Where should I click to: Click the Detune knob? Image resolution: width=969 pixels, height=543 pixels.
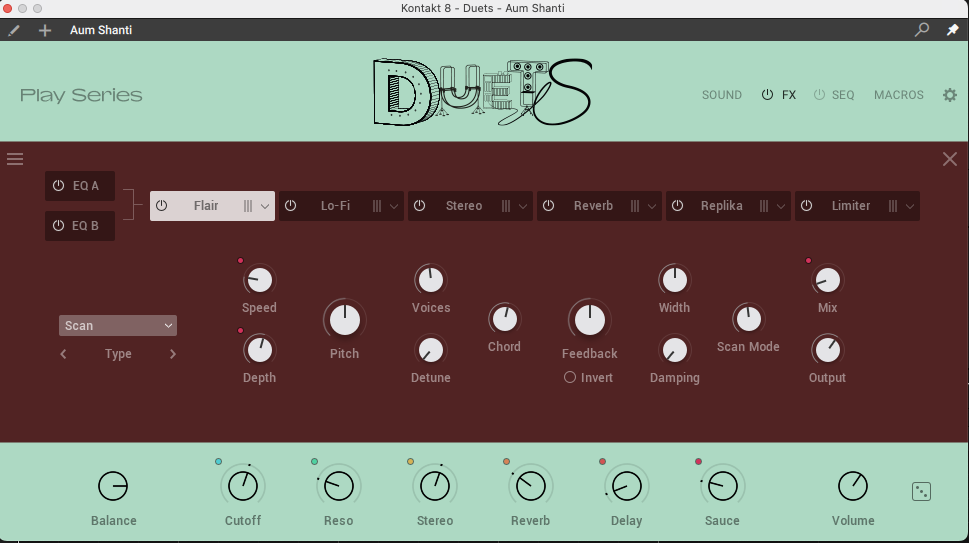pos(430,350)
